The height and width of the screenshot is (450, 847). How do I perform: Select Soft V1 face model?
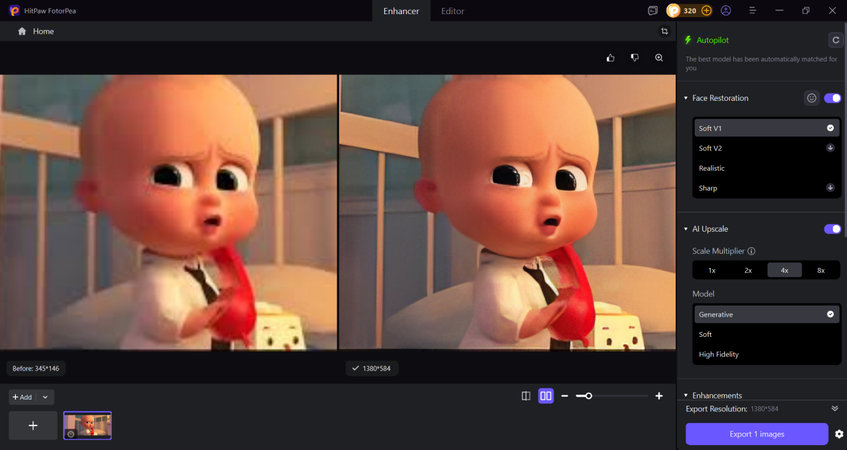click(766, 128)
